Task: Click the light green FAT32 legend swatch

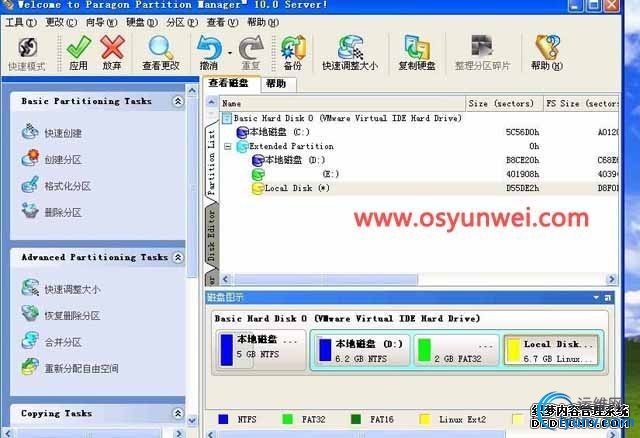Action: (x=287, y=419)
